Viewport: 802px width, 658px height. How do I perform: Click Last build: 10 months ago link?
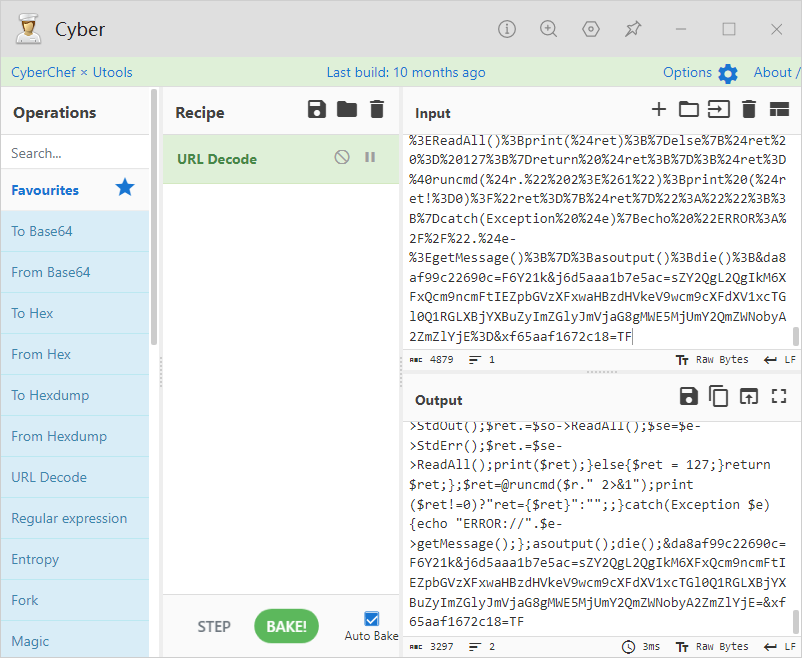[406, 73]
